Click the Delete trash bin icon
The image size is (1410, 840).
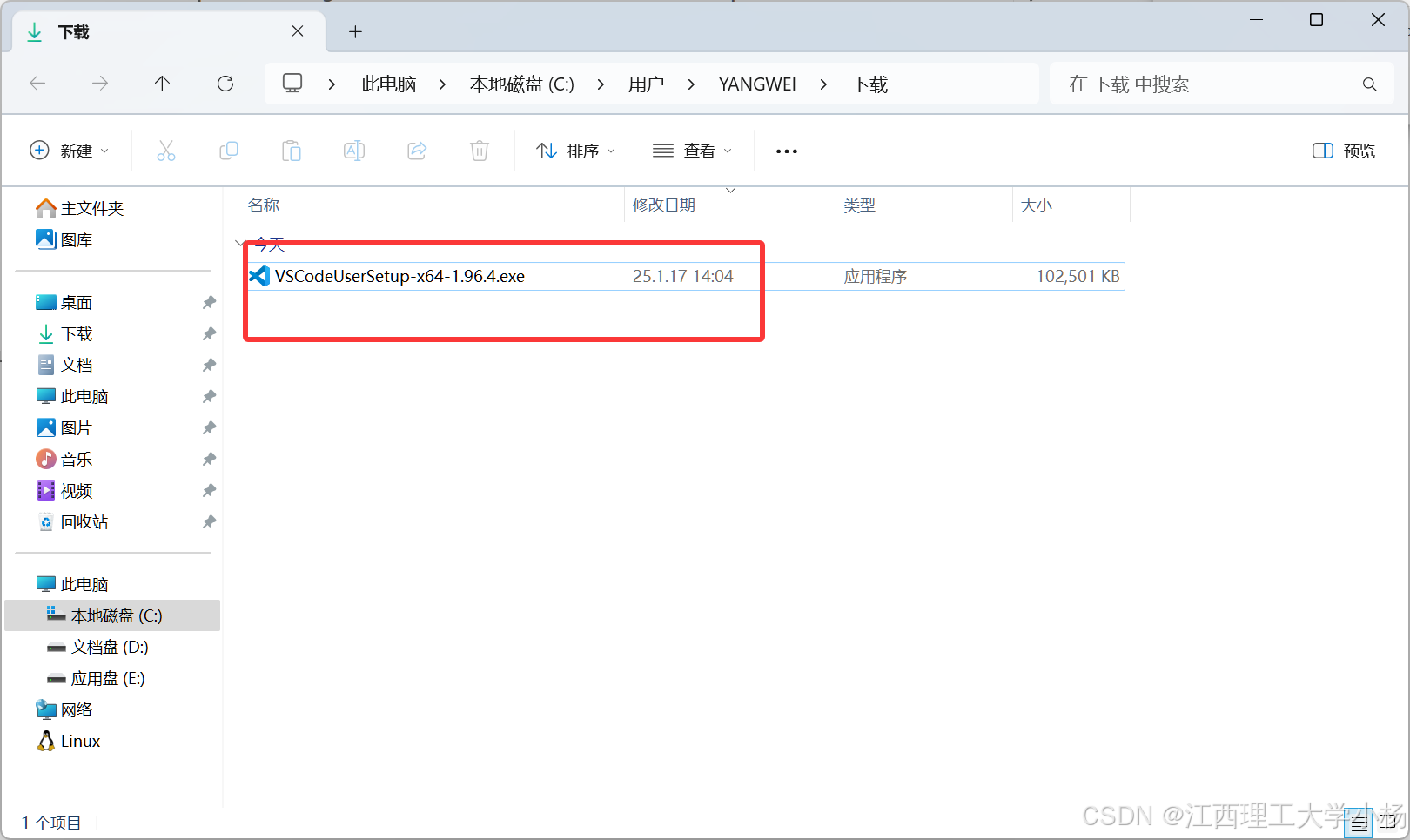coord(479,151)
